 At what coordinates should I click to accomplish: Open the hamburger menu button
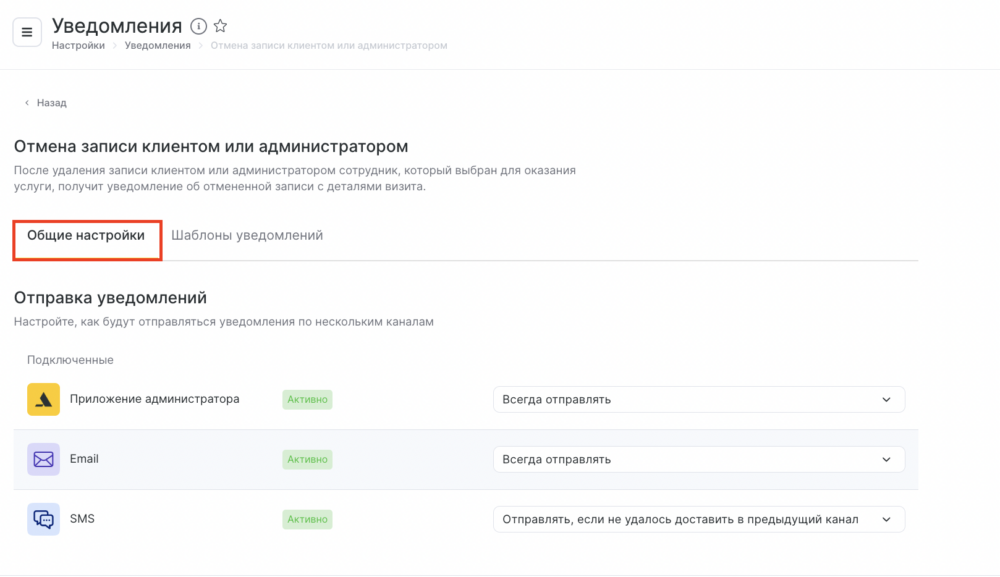[x=27, y=32]
